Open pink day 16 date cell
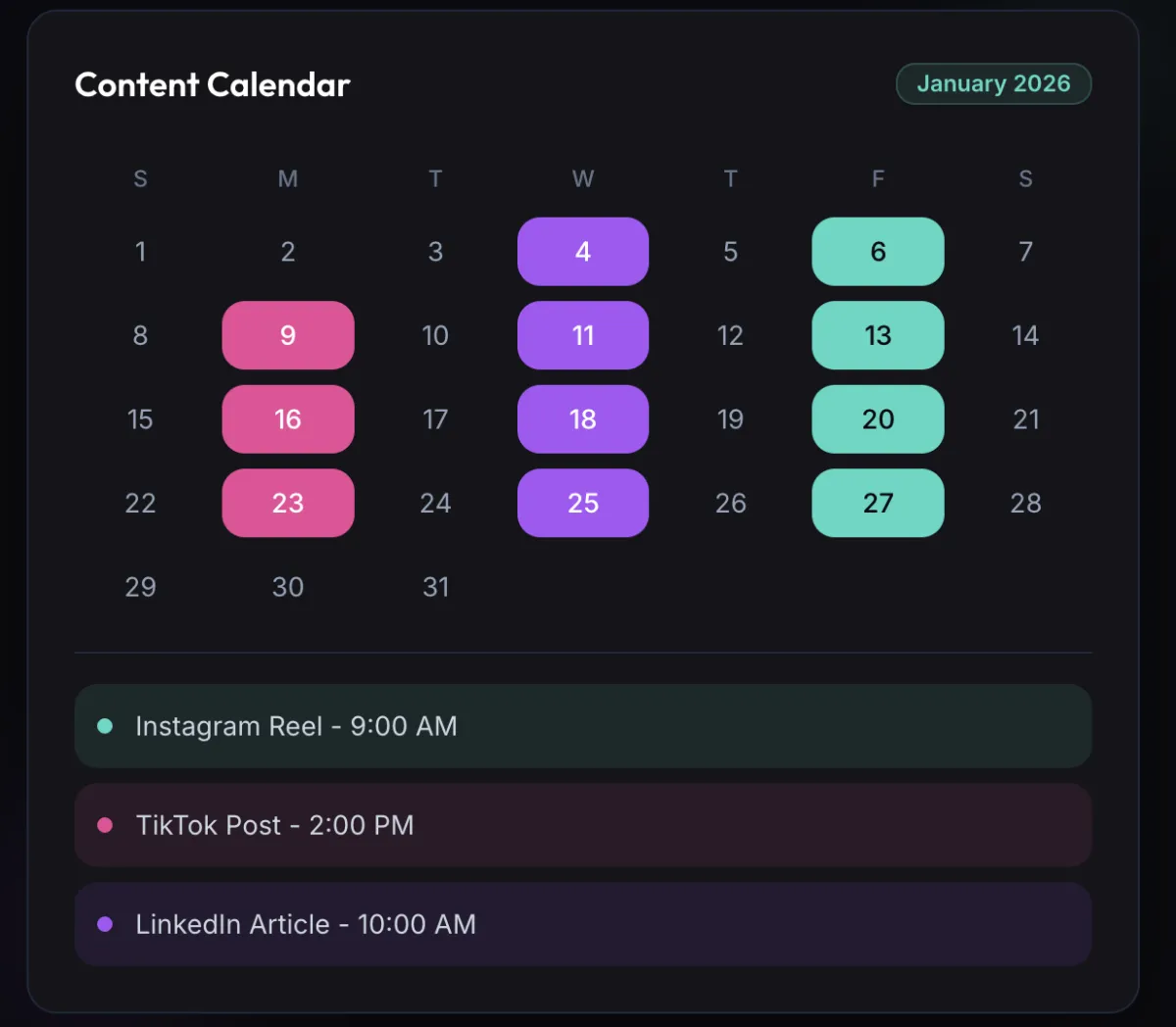 288,419
